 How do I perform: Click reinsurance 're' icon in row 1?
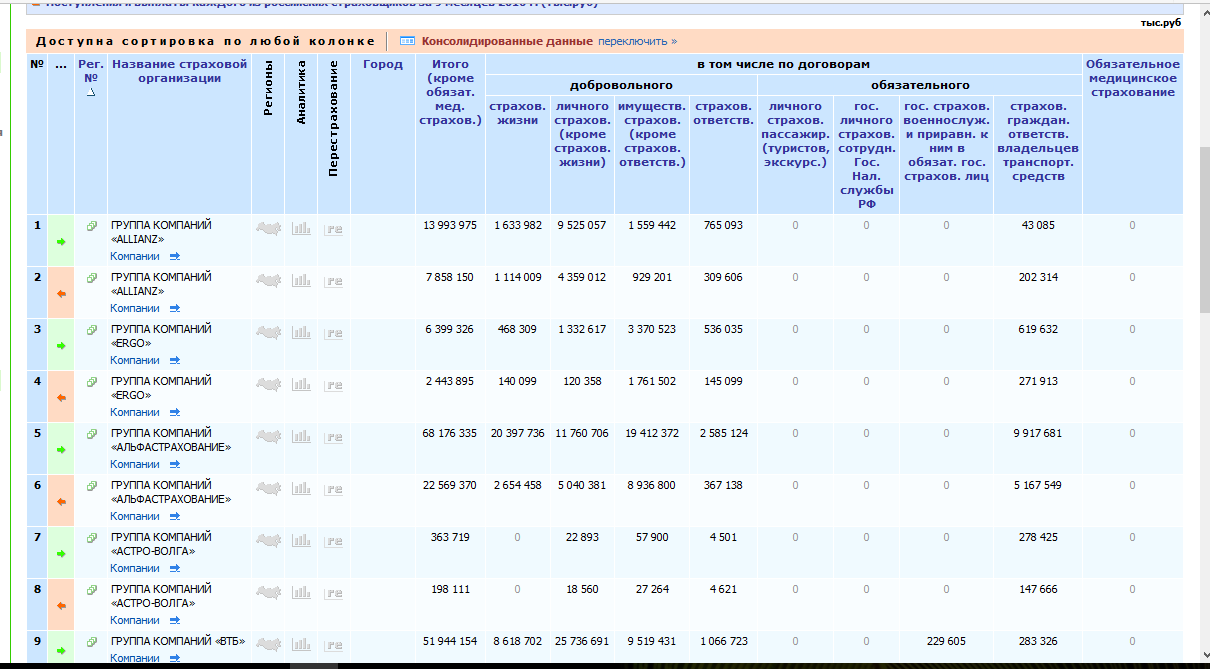coord(334,228)
